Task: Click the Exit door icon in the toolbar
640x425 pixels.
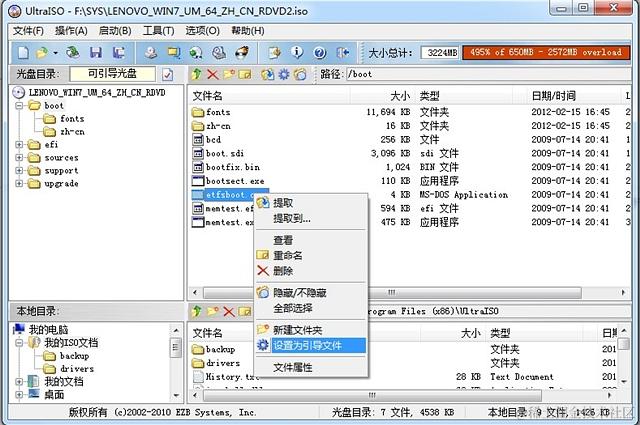Action: click(343, 53)
